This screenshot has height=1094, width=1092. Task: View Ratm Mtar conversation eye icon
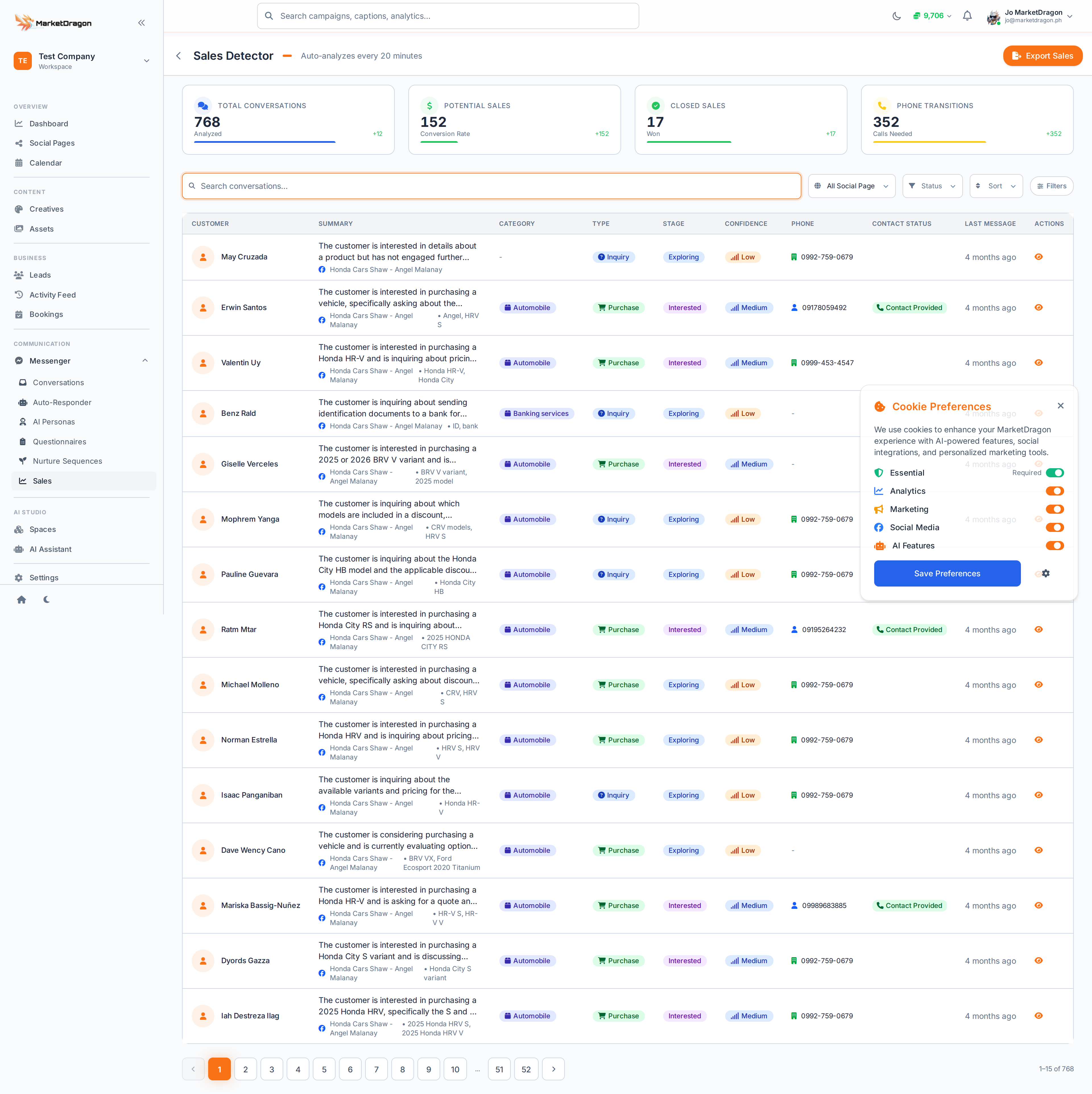(1038, 630)
